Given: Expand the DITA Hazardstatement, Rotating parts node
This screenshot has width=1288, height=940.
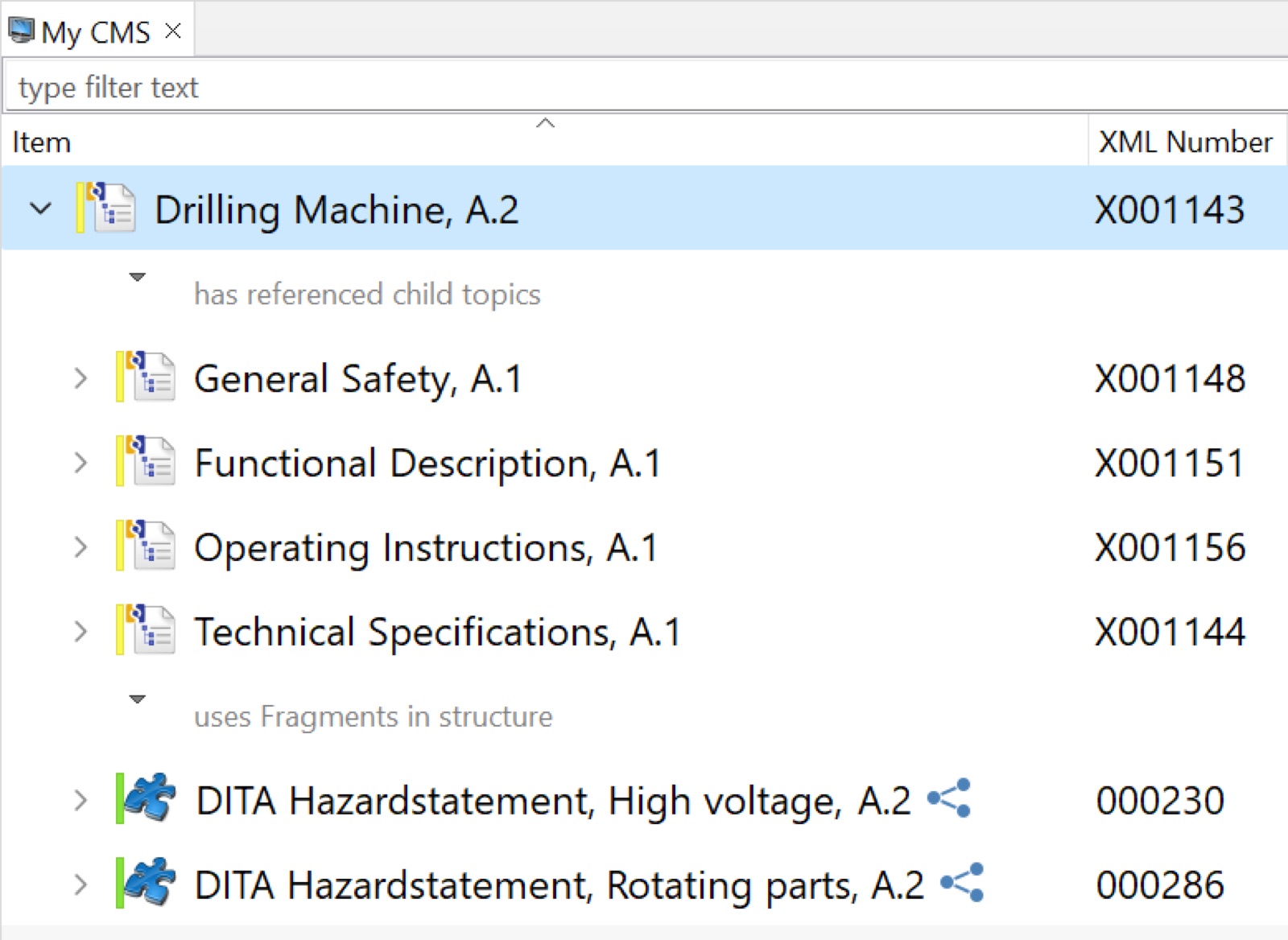Looking at the screenshot, I should click(80, 884).
